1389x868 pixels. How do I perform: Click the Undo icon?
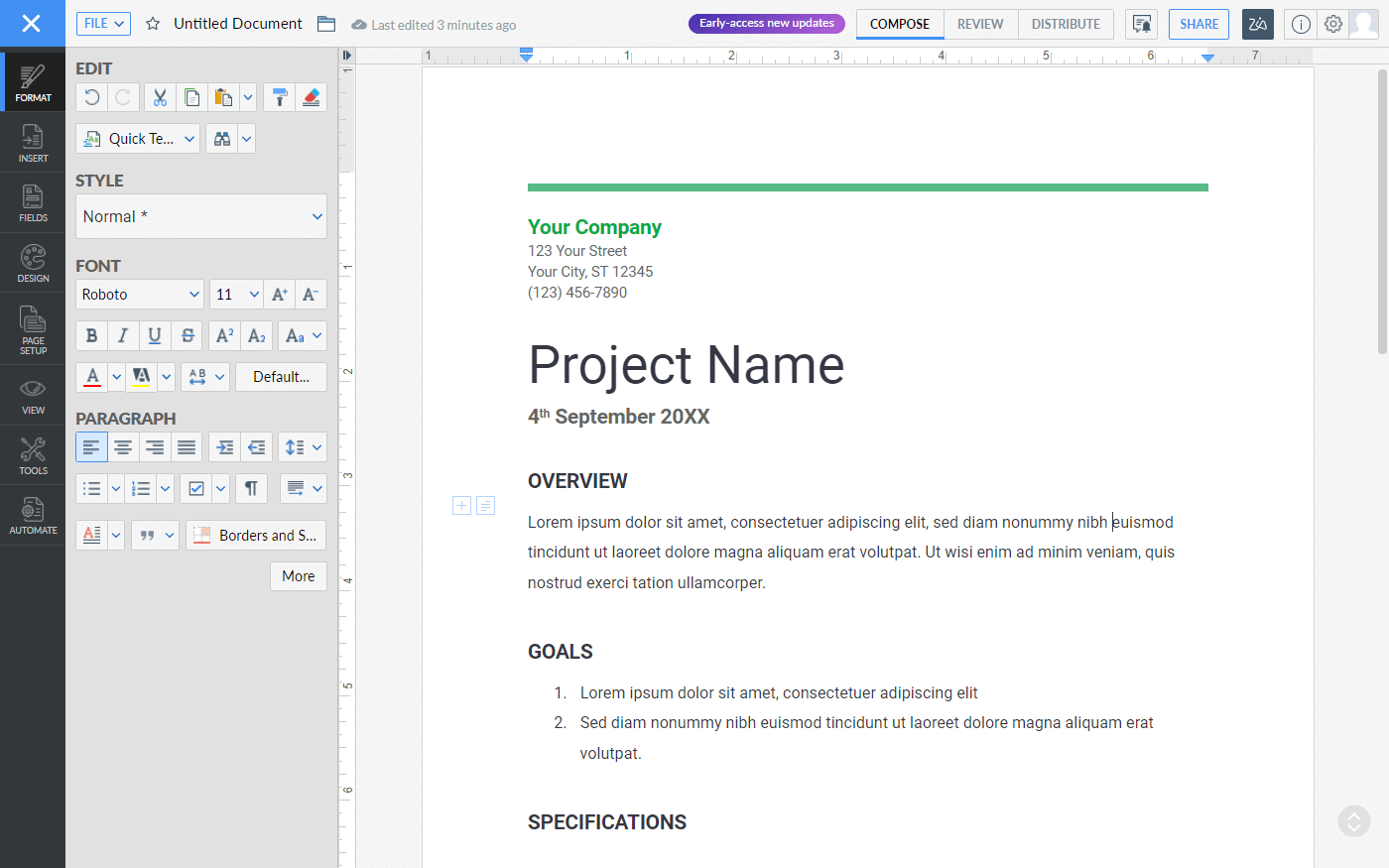pyautogui.click(x=92, y=97)
